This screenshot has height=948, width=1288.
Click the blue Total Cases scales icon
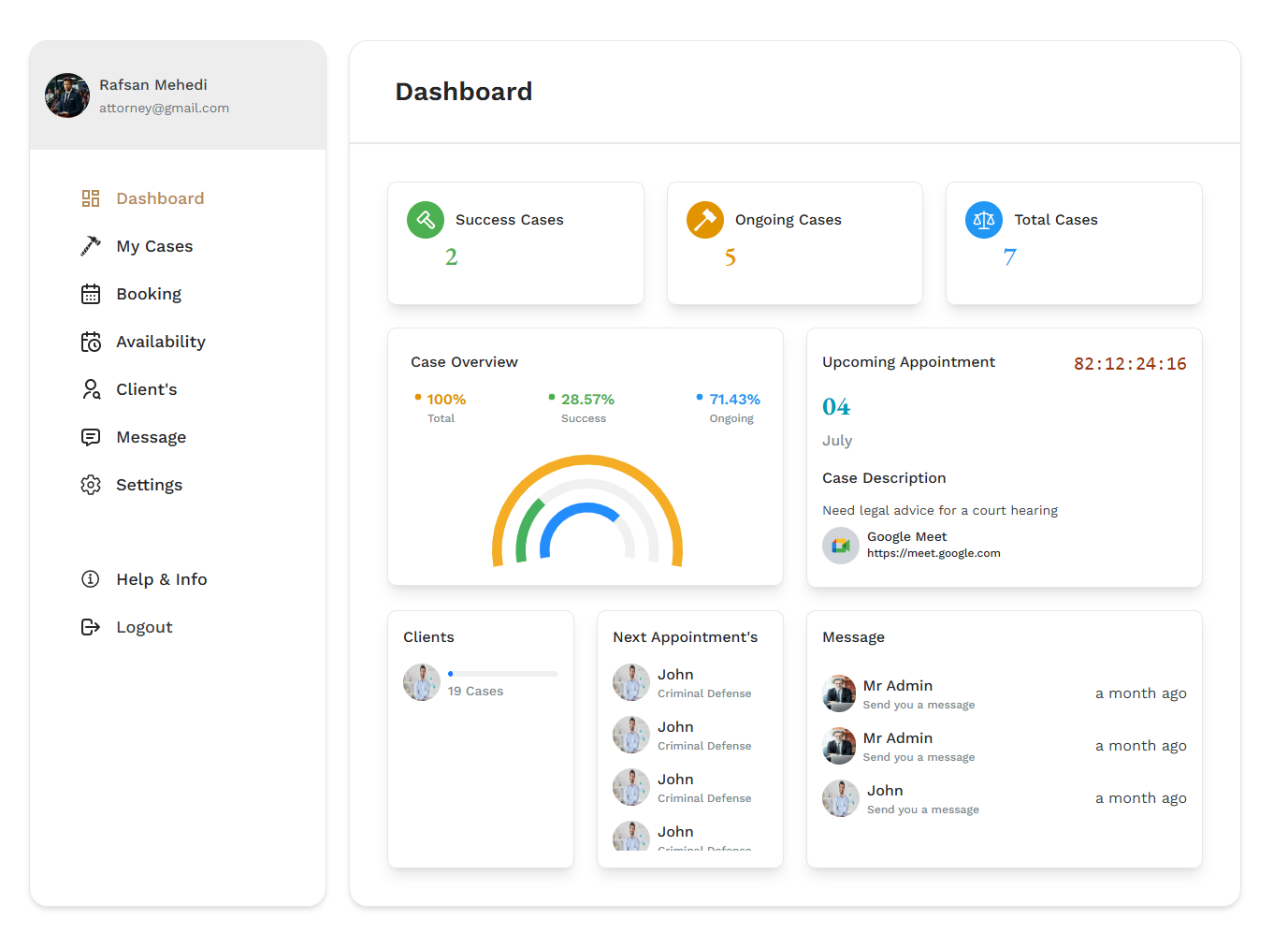984,220
